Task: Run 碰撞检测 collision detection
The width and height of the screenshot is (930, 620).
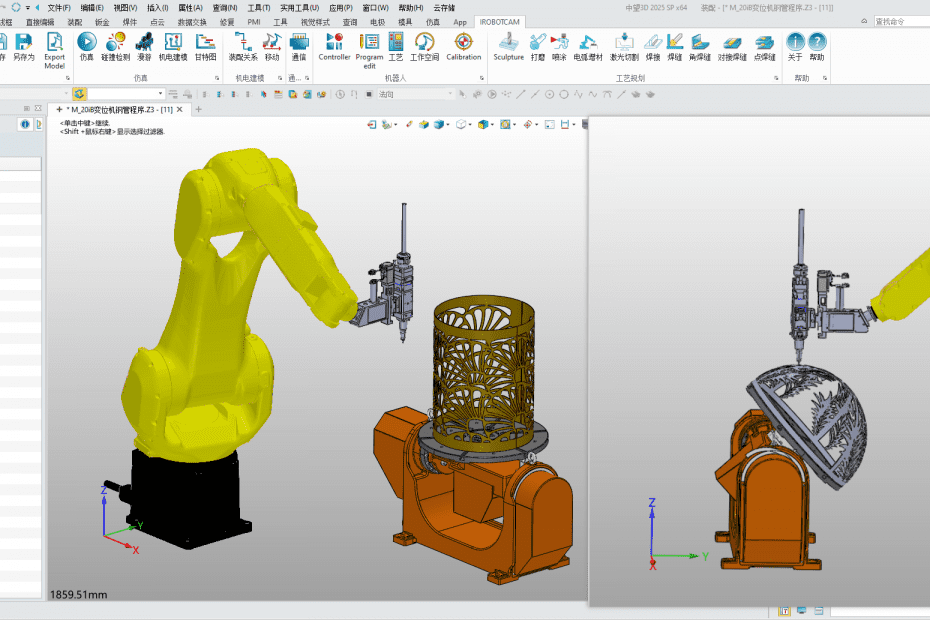Action: click(115, 47)
